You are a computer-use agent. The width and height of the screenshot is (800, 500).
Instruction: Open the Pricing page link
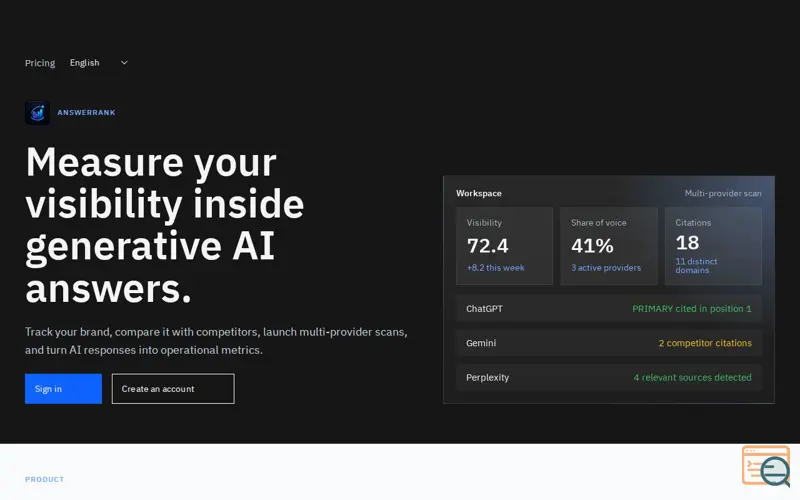pyautogui.click(x=40, y=63)
